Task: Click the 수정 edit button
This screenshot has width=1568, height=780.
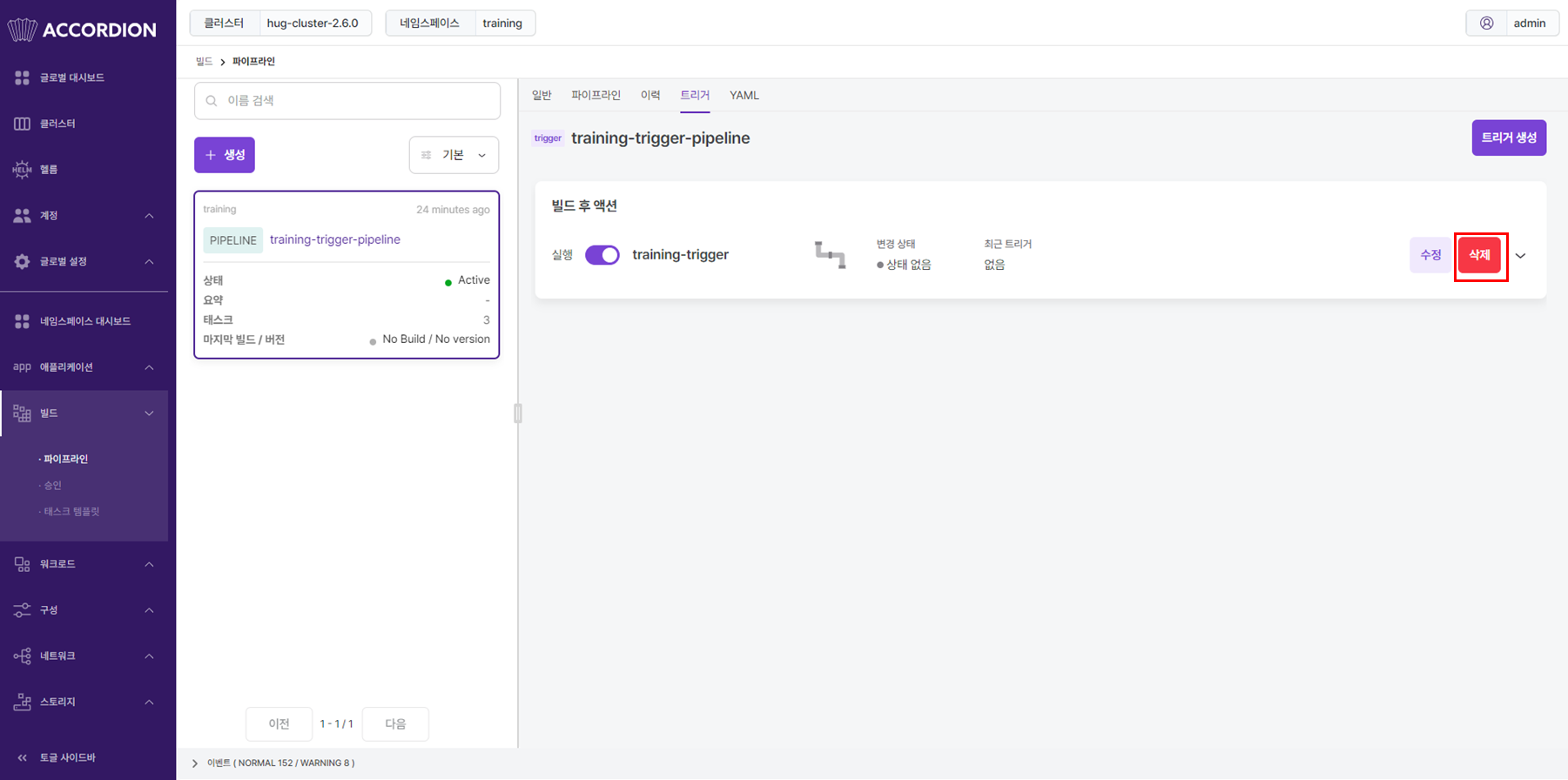Action: (1430, 255)
